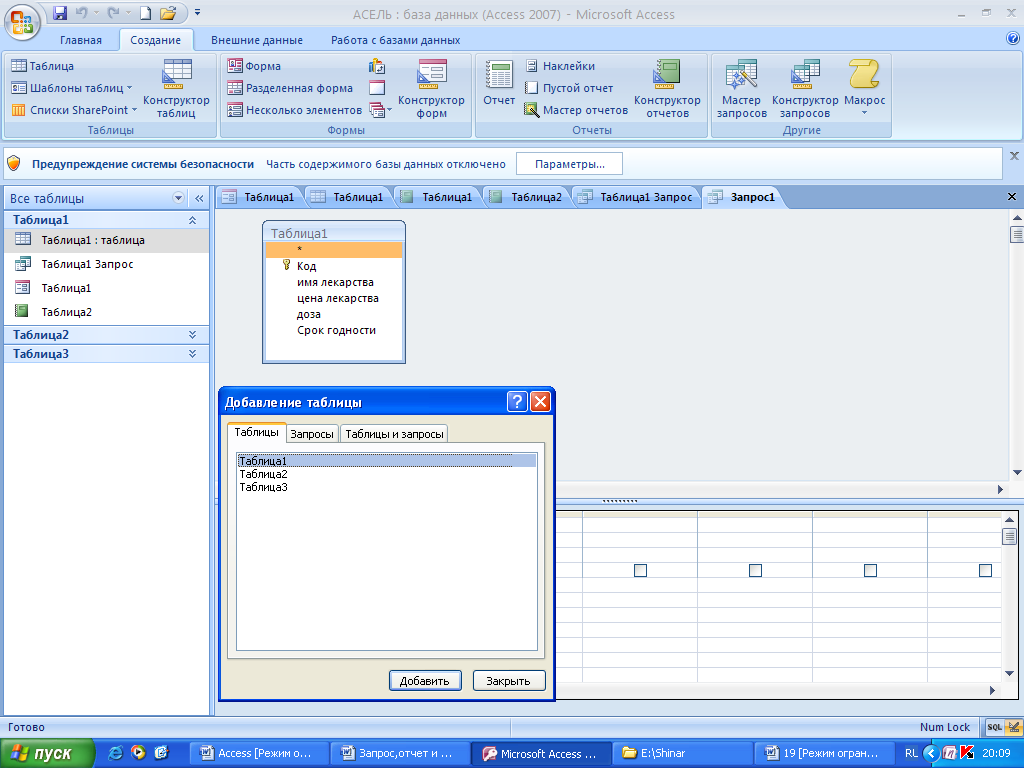Toggle the second Show checkbox in query grid
This screenshot has width=1024, height=768.
tap(755, 570)
